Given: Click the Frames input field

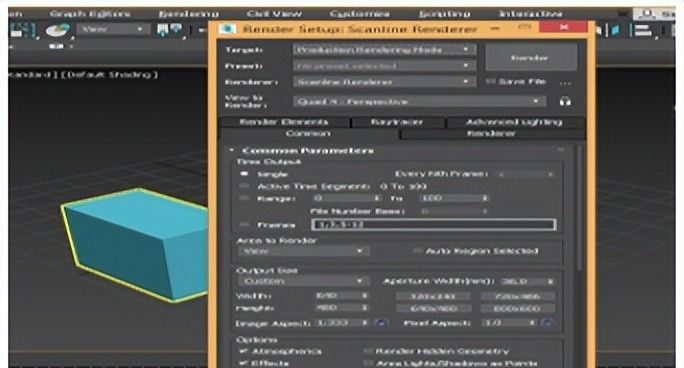Looking at the screenshot, I should (x=434, y=225).
